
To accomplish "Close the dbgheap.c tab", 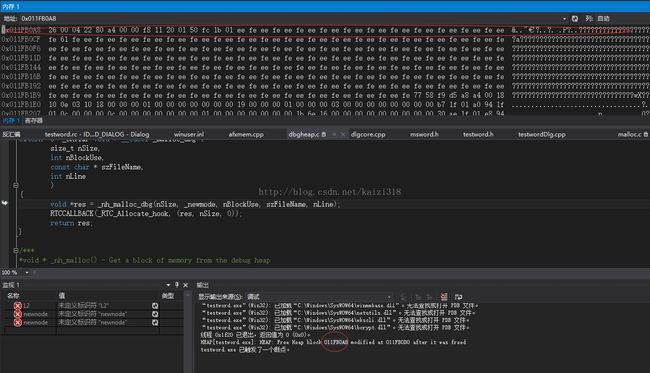I will click(x=343, y=134).
